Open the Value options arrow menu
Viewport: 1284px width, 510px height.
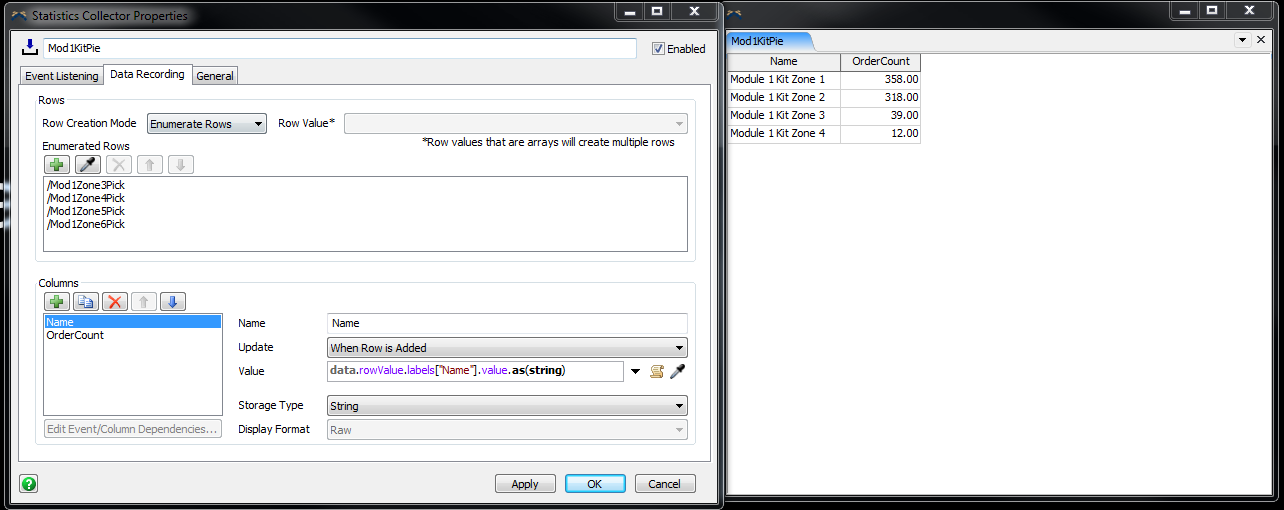pyautogui.click(x=635, y=372)
